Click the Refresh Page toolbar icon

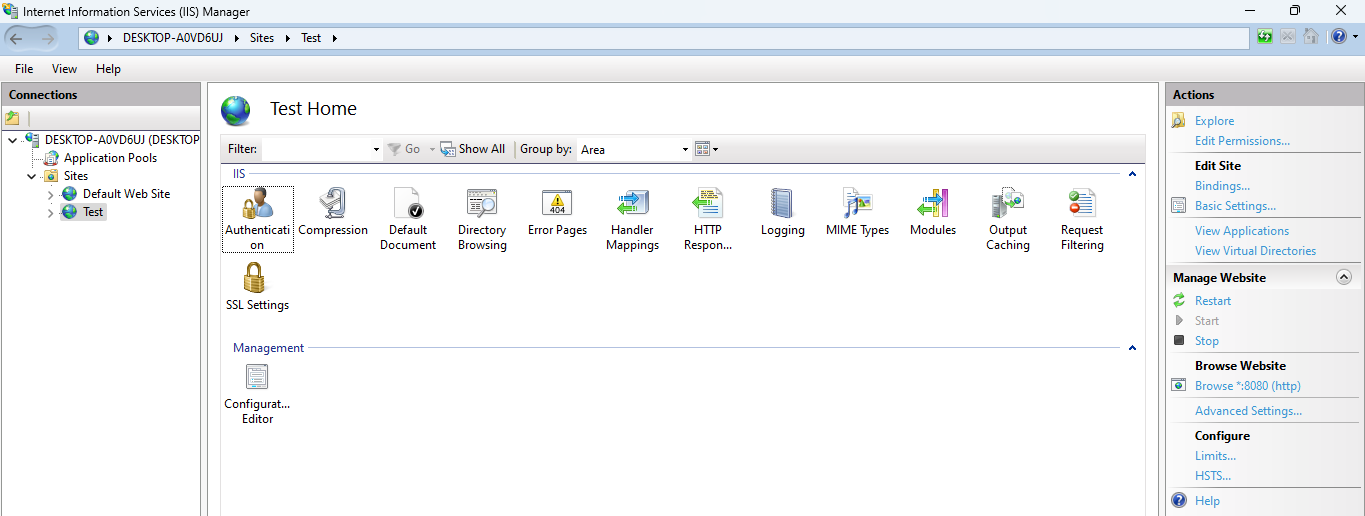coord(1266,37)
